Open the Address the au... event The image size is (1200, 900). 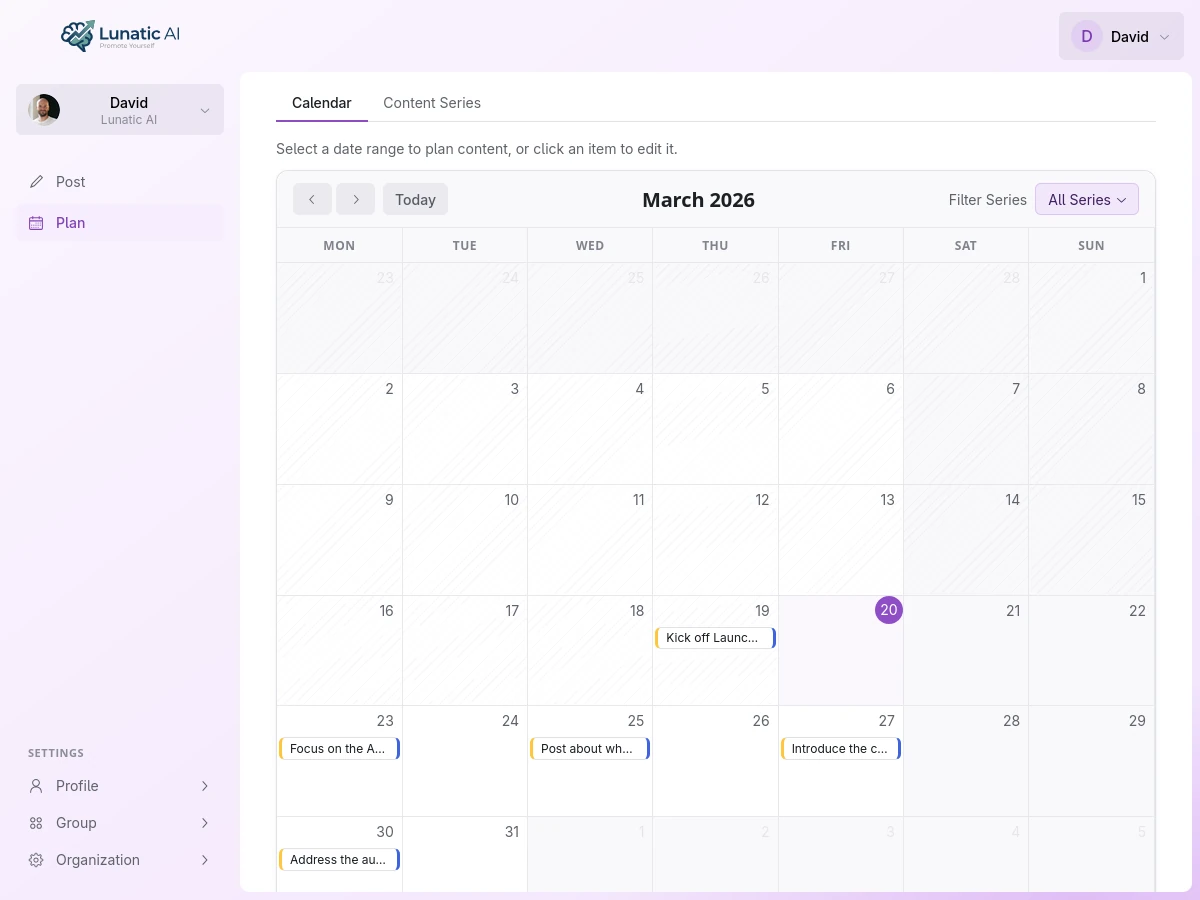339,859
